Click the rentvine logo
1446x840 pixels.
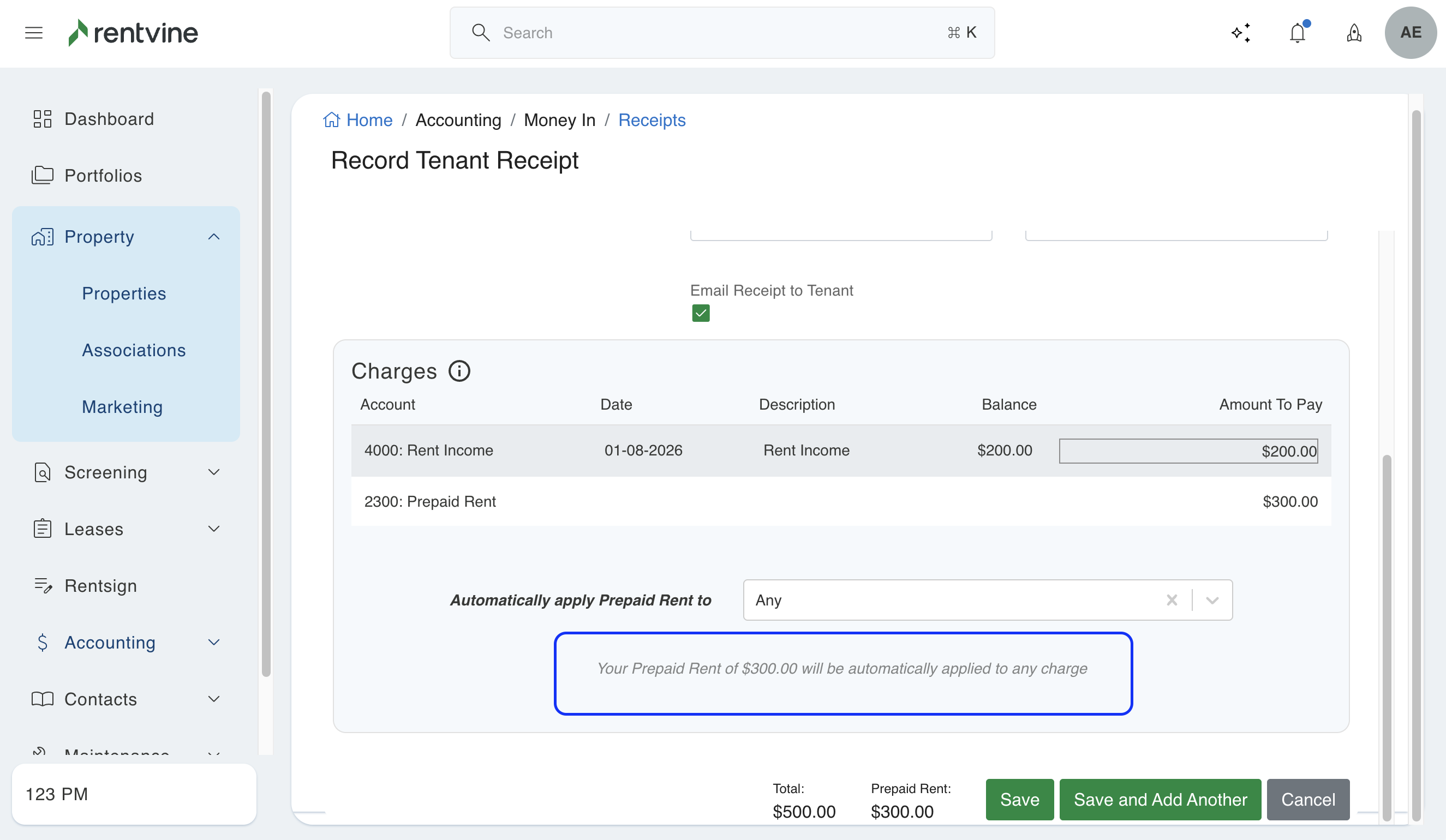pyautogui.click(x=133, y=33)
